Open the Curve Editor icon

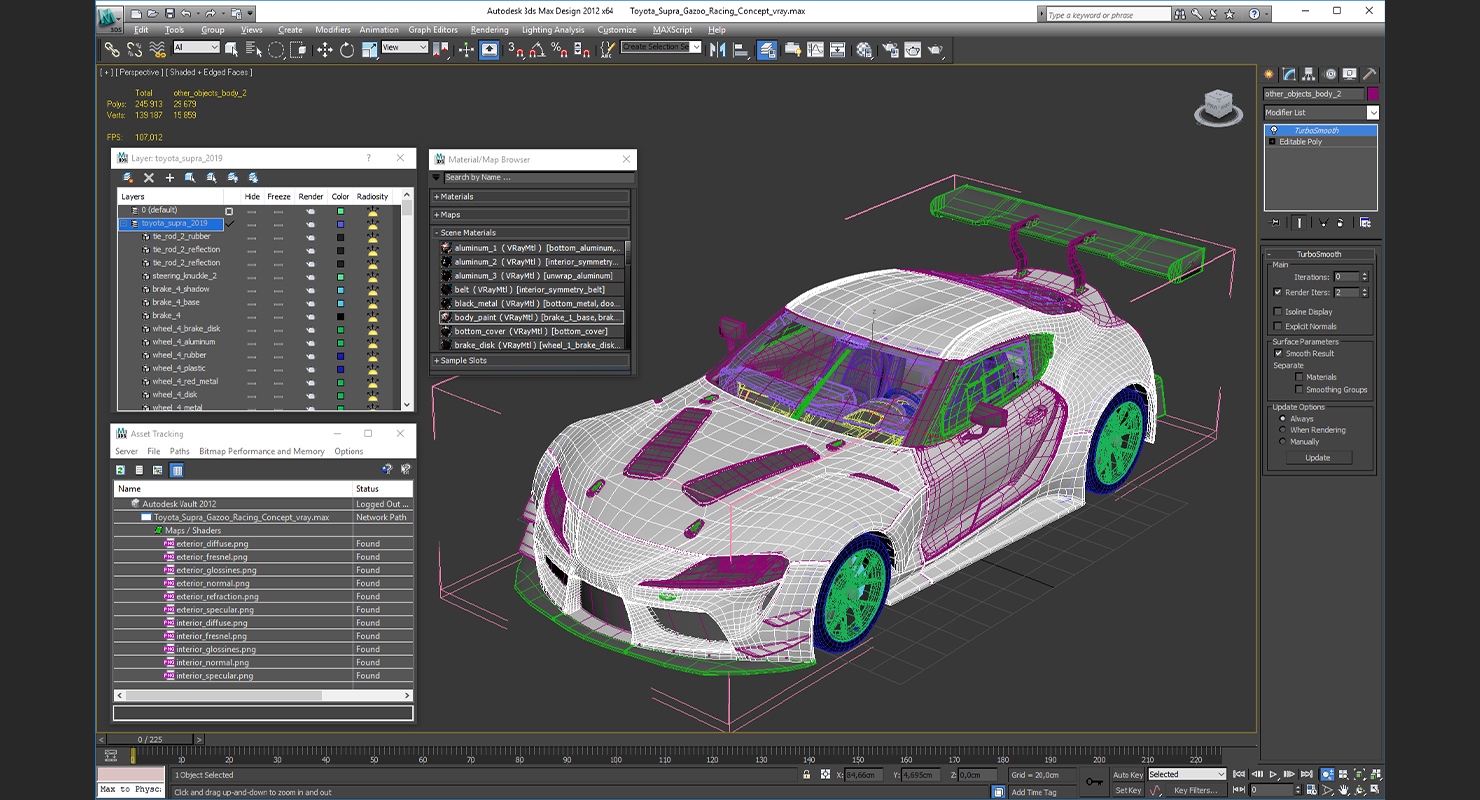point(815,49)
